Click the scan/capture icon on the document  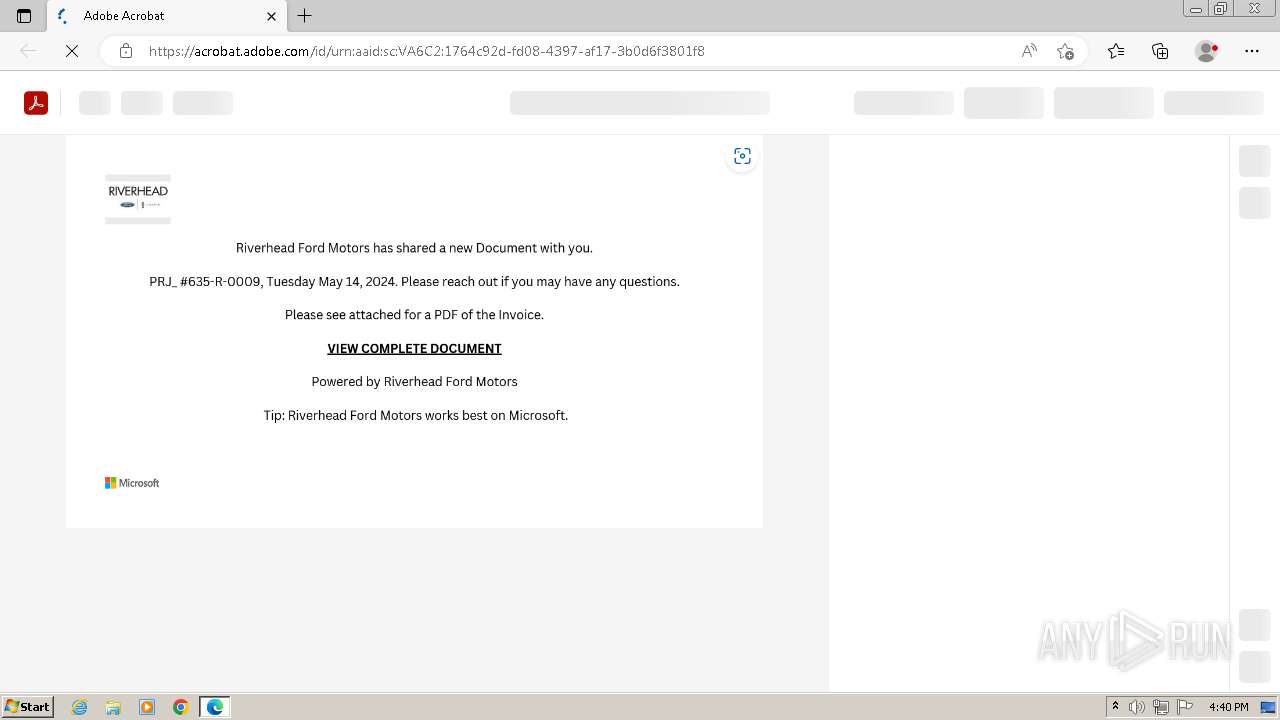(x=742, y=156)
